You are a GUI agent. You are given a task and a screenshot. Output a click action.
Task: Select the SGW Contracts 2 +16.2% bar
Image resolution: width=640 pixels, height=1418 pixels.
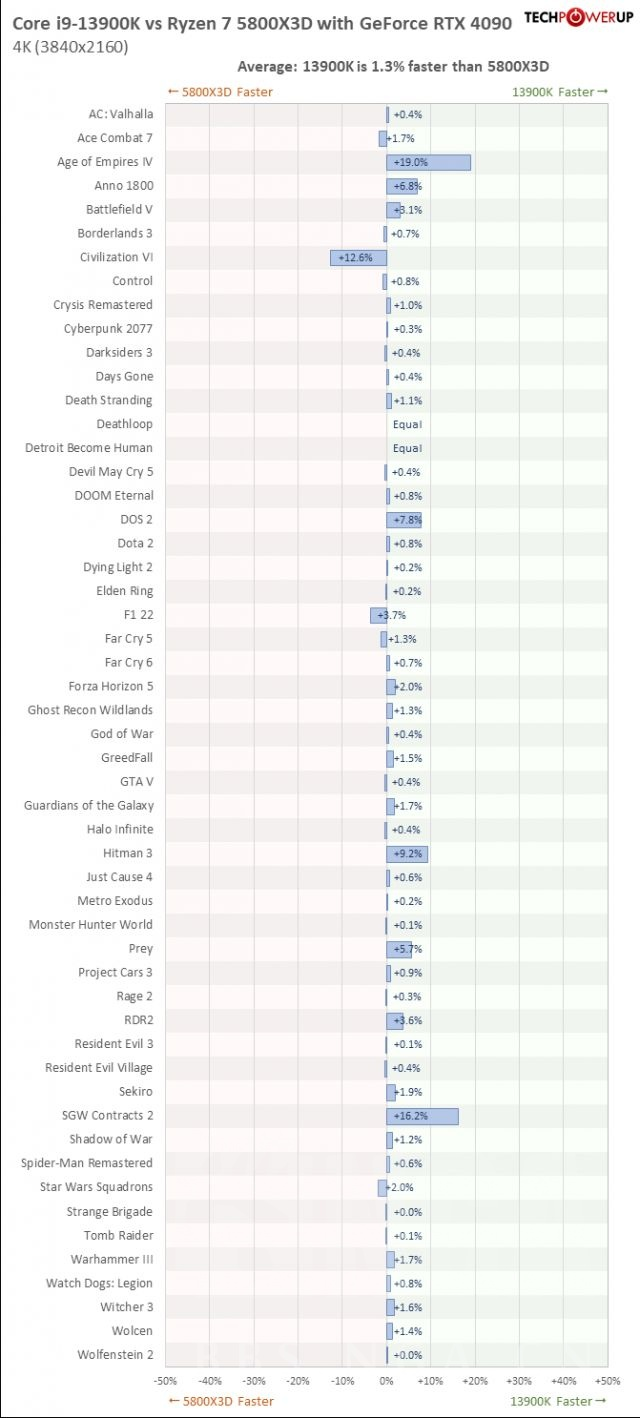[x=422, y=1115]
